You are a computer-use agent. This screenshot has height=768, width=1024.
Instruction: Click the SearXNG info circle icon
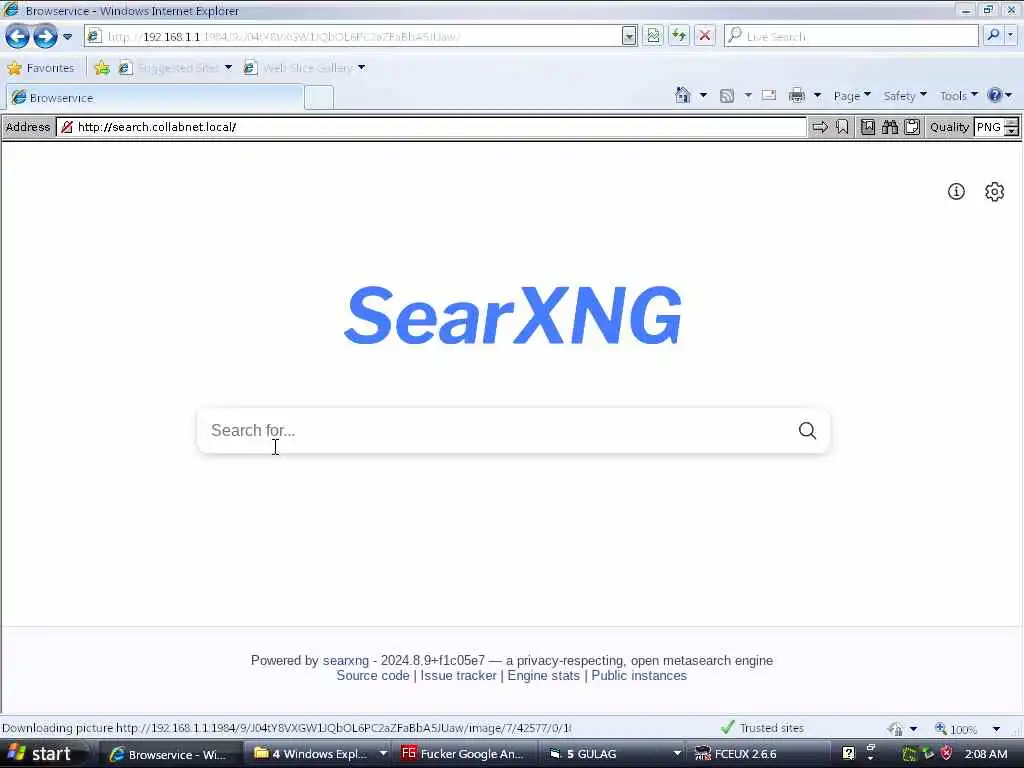[956, 191]
